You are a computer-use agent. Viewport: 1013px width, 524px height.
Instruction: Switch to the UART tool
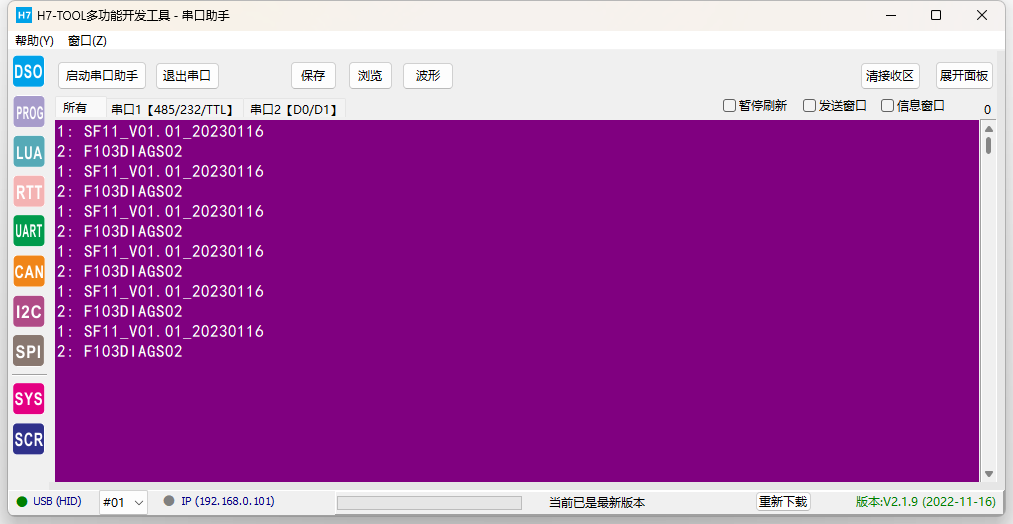tap(28, 231)
